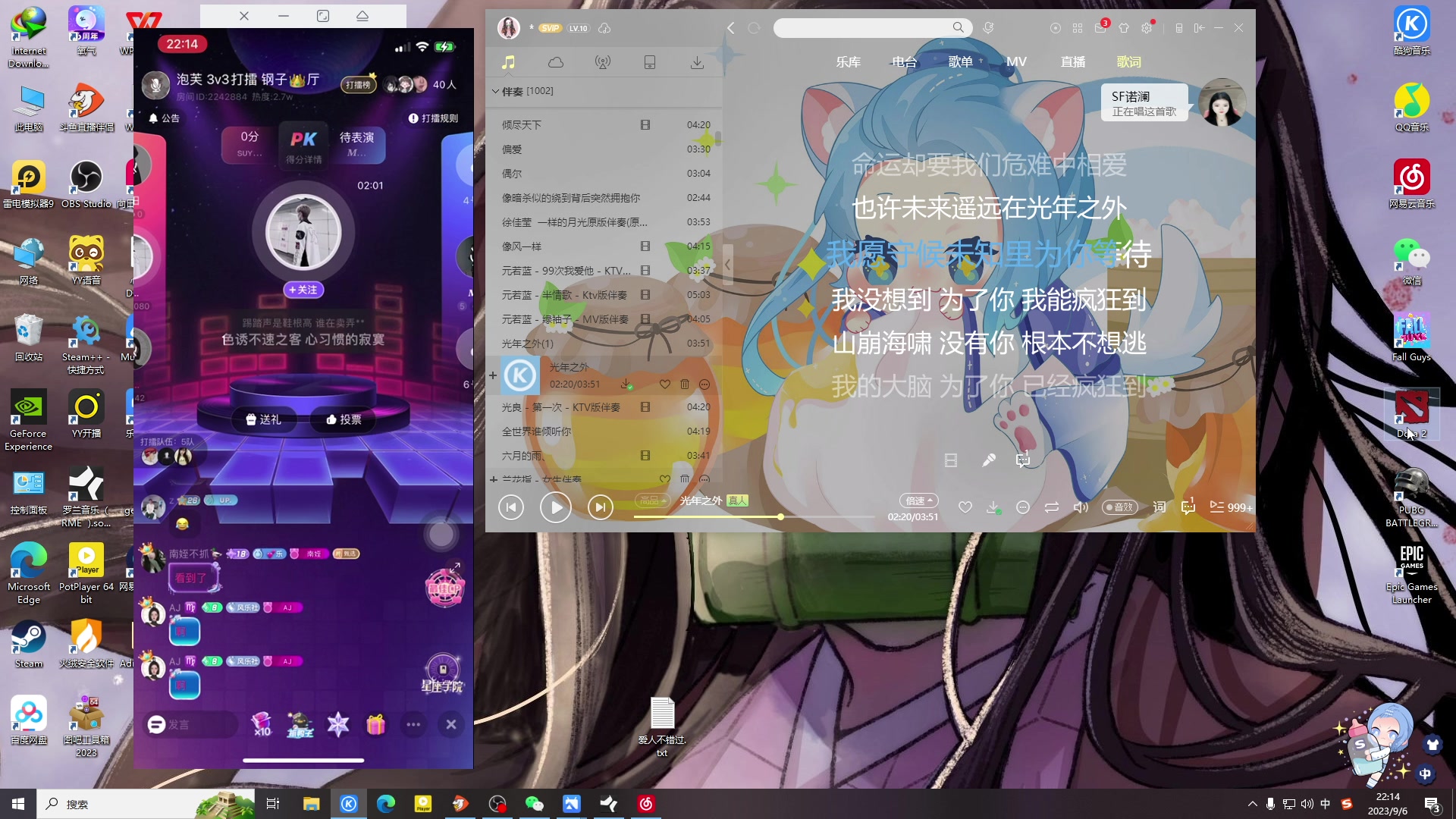
Task: Toggle the live room microphone mute icon
Action: click(x=155, y=85)
